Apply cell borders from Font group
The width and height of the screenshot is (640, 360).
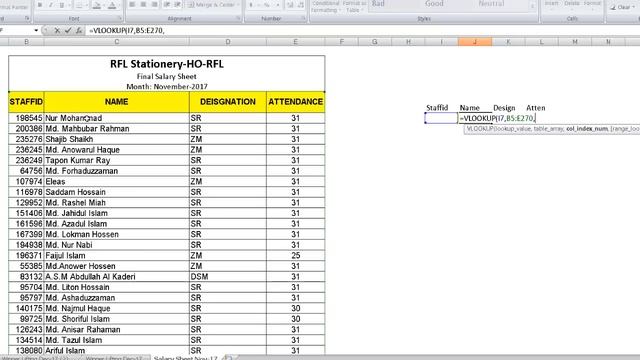click(x=79, y=5)
